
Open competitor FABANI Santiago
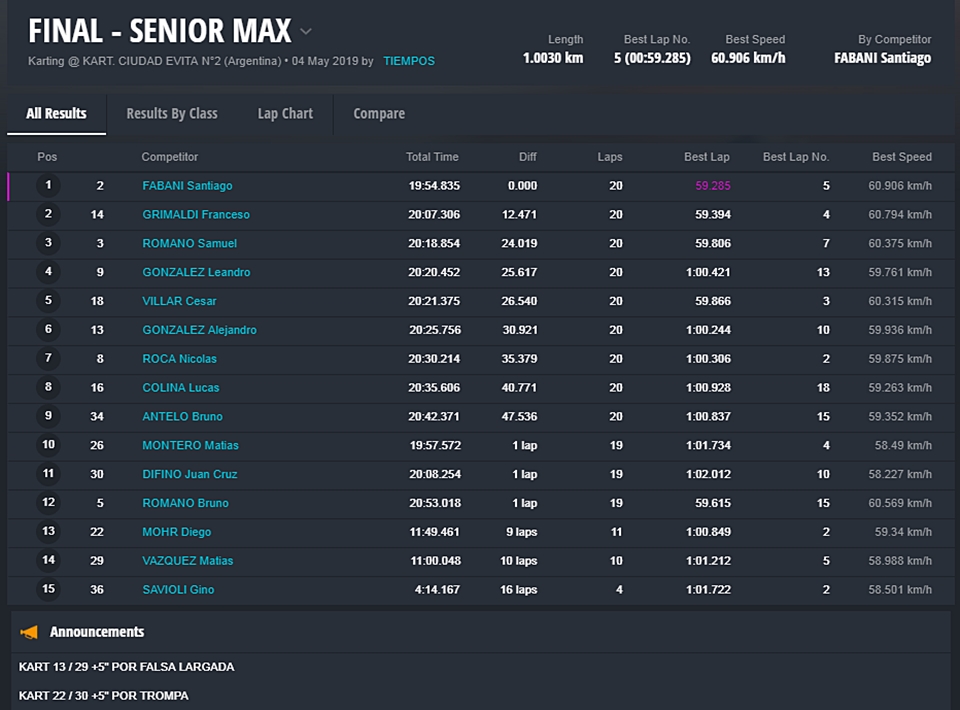point(187,186)
